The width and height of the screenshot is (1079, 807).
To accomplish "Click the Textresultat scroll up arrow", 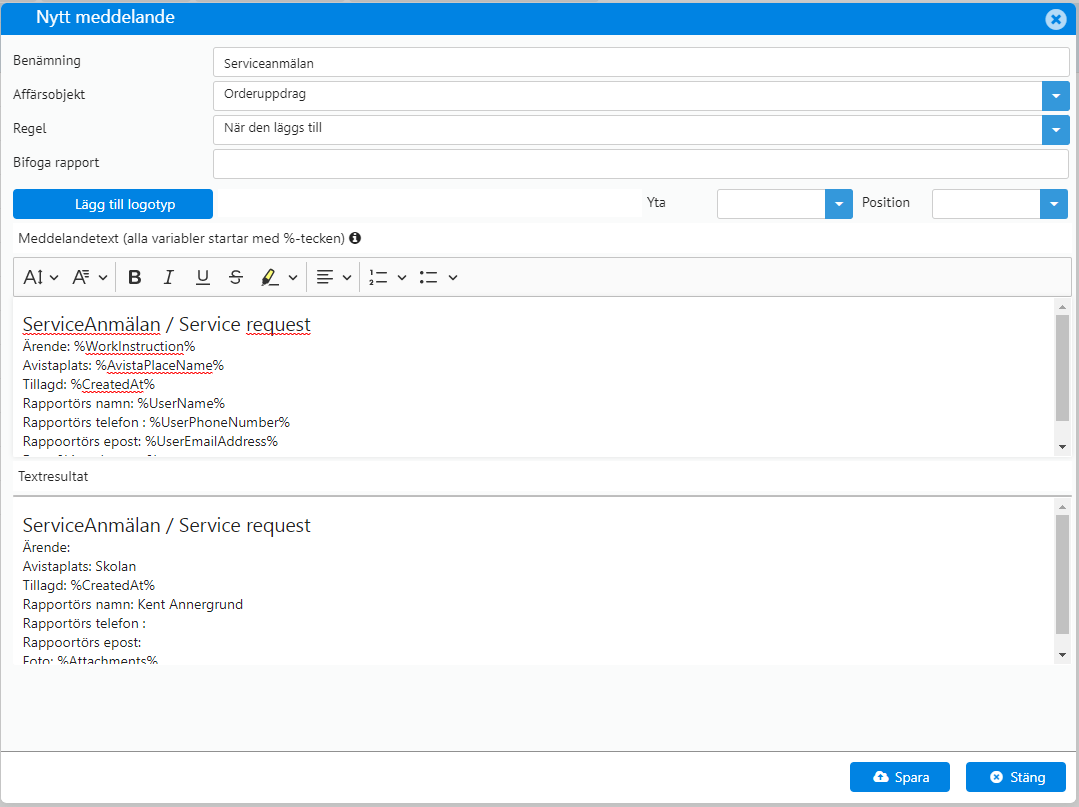I will [1062, 507].
